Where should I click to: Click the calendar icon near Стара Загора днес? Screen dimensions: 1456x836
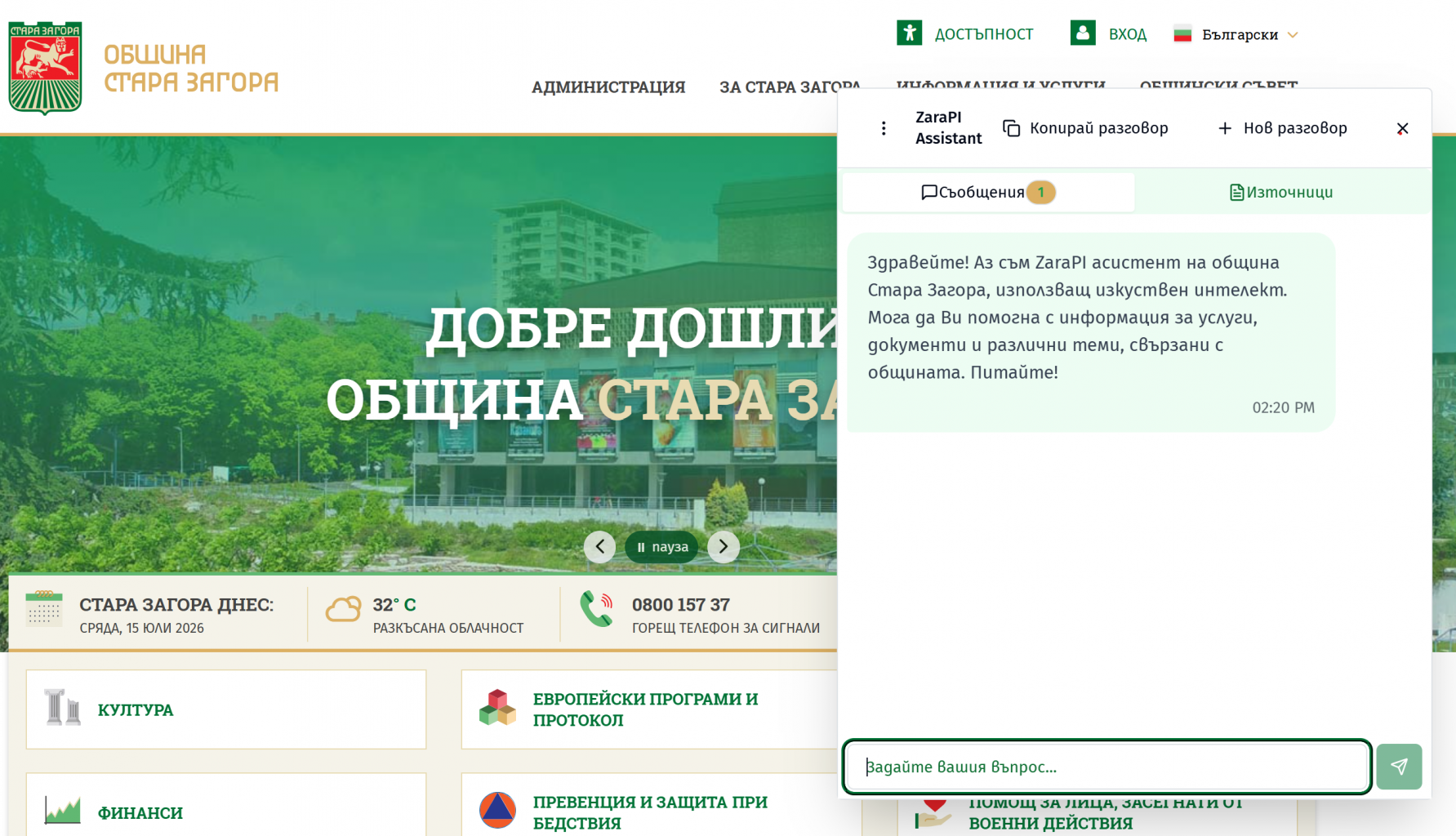click(44, 608)
